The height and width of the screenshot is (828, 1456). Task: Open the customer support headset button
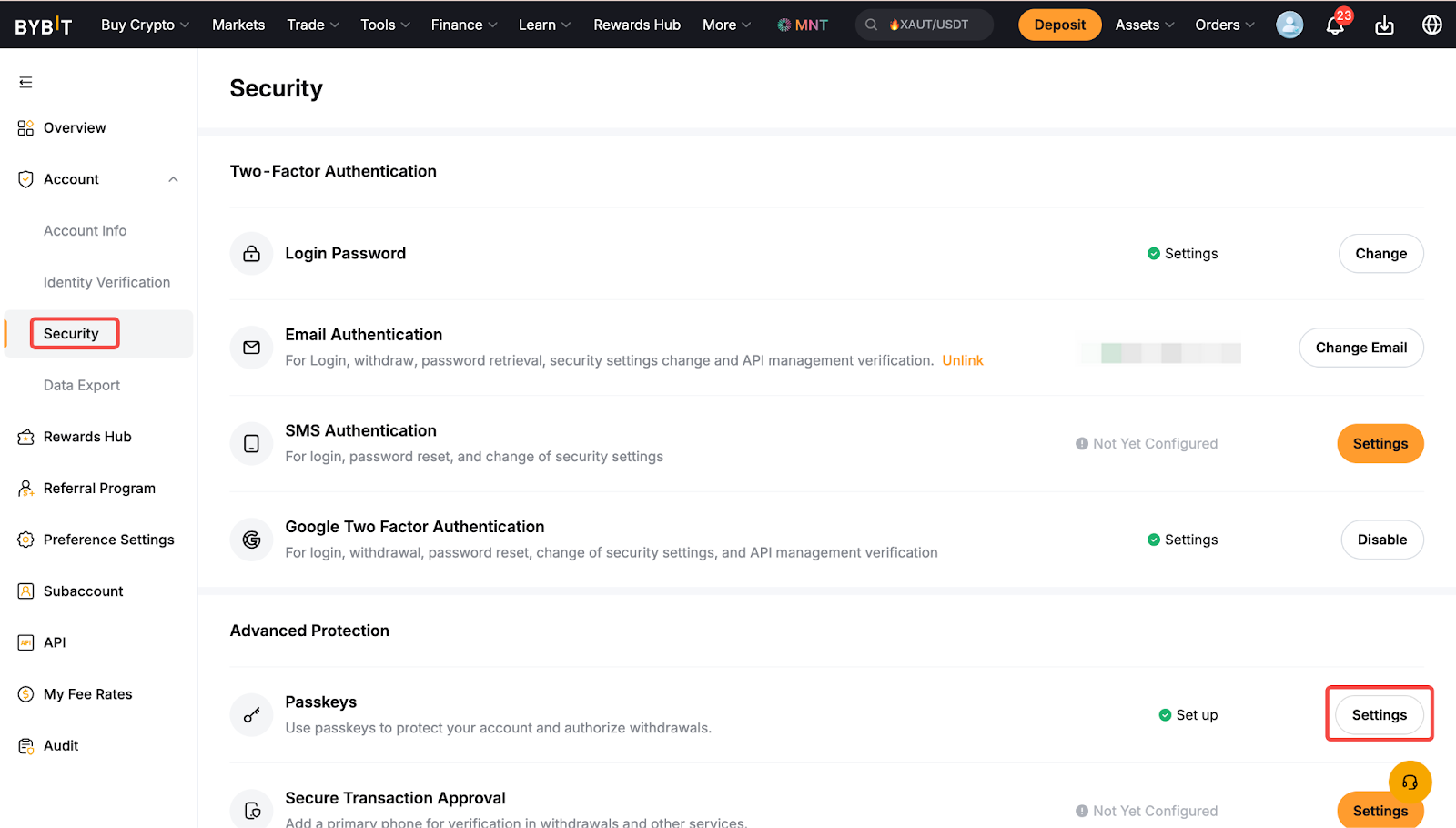tap(1410, 782)
